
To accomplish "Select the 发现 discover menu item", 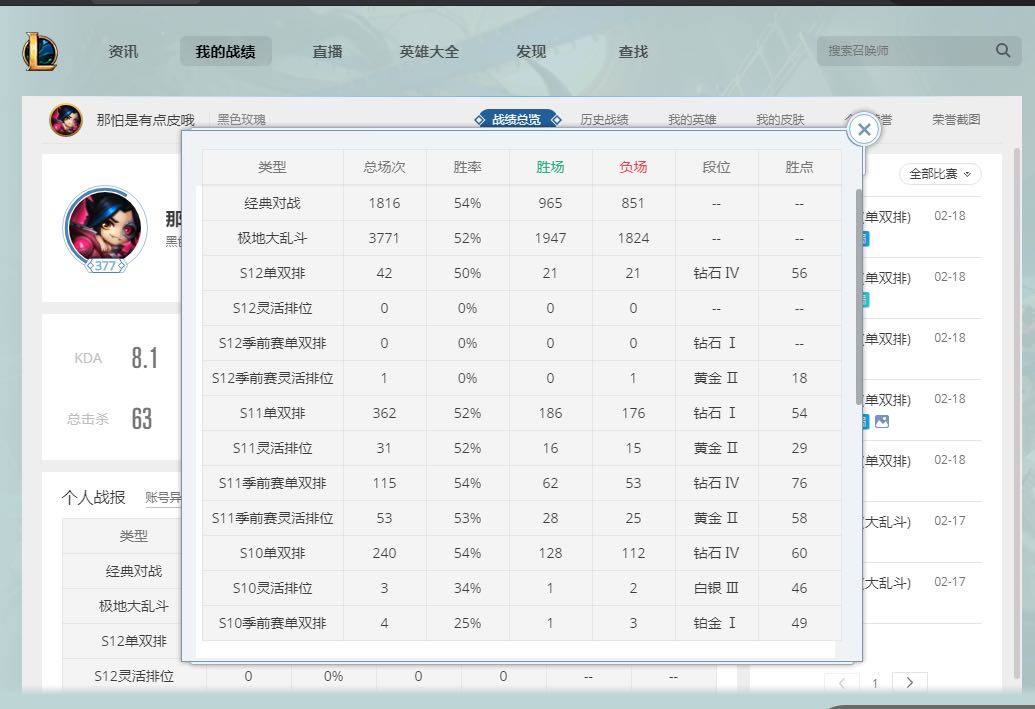I will [531, 51].
